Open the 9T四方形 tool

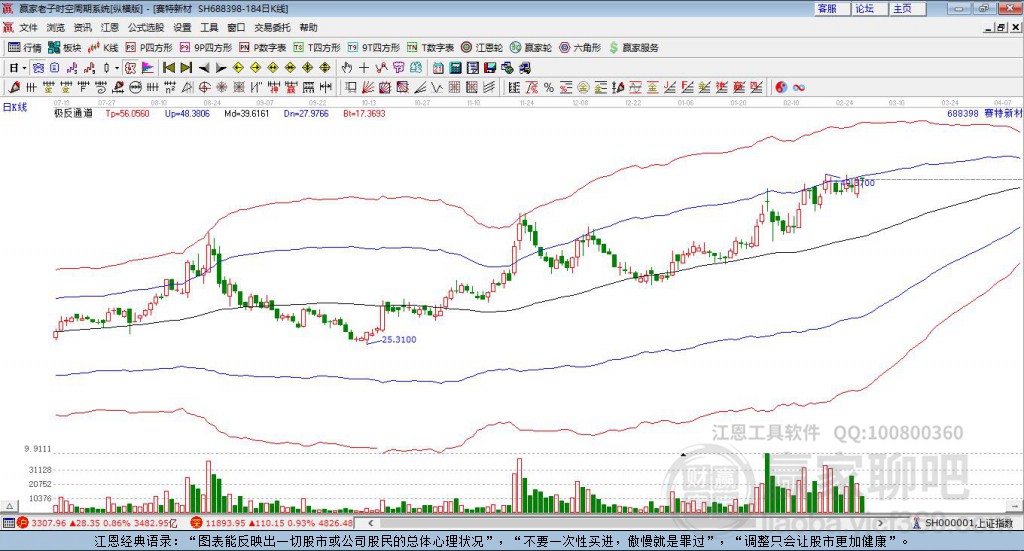pos(374,48)
